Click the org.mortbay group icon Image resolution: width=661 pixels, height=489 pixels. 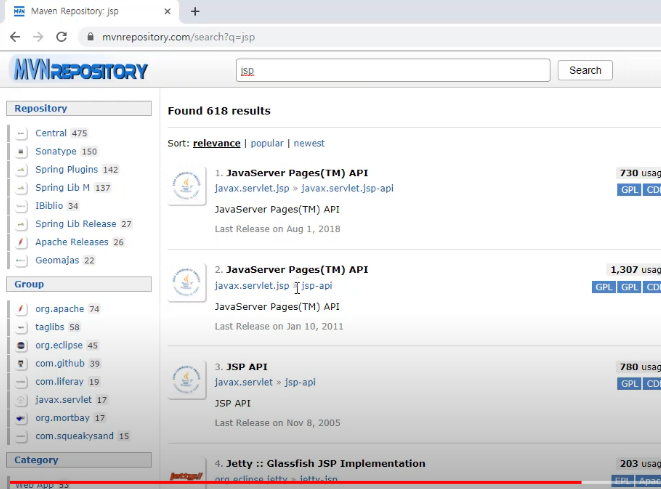(21, 418)
